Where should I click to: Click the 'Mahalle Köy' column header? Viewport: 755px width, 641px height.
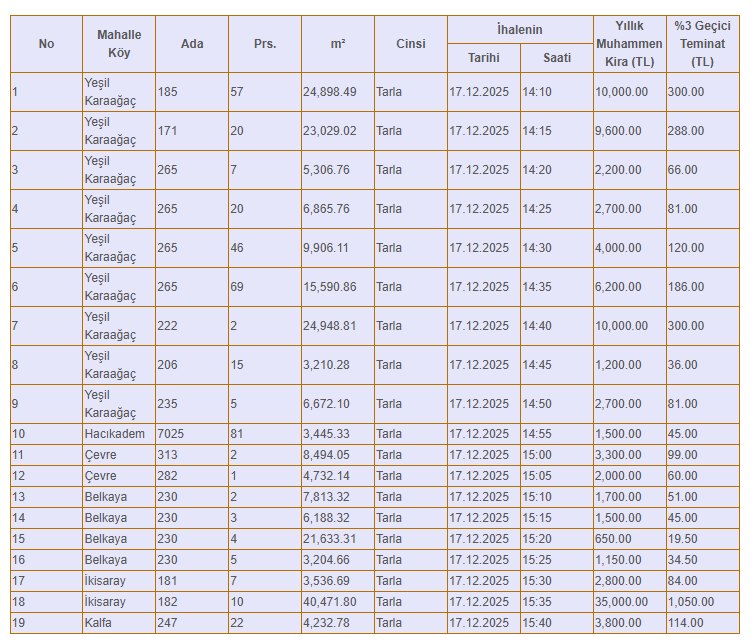click(119, 44)
